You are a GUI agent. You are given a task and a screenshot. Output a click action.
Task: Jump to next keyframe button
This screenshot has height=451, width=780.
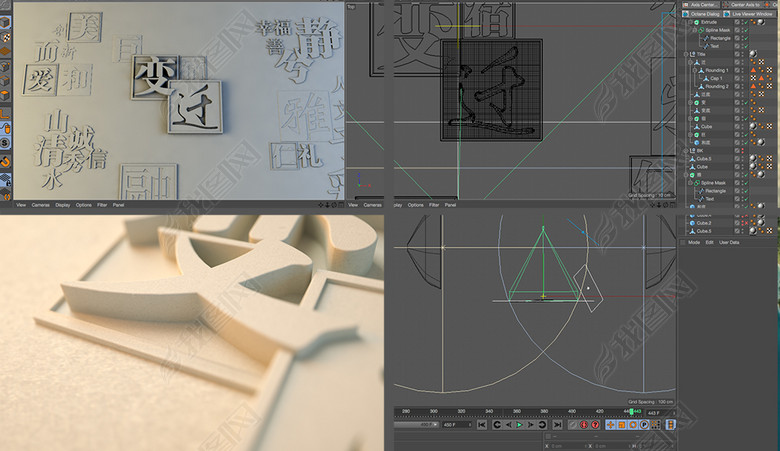click(542, 425)
